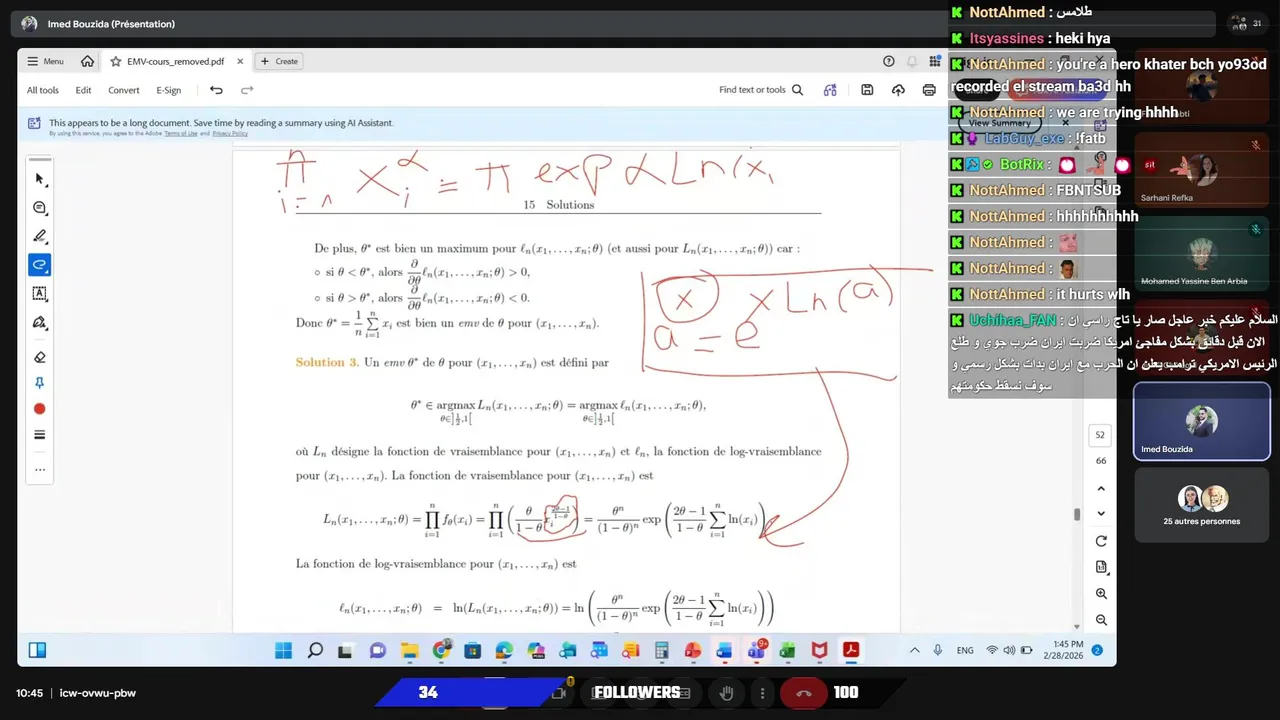Open File Explorer from the taskbar

(409, 650)
